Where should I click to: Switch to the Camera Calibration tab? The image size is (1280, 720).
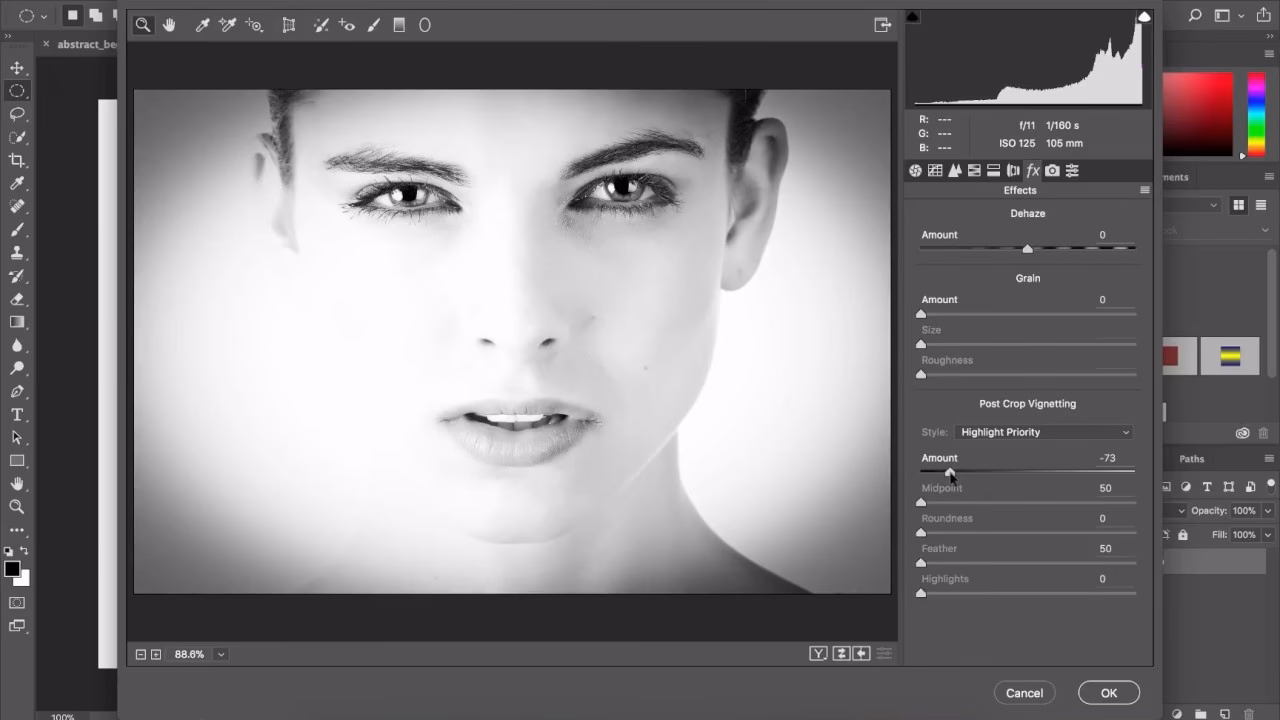[x=1052, y=171]
